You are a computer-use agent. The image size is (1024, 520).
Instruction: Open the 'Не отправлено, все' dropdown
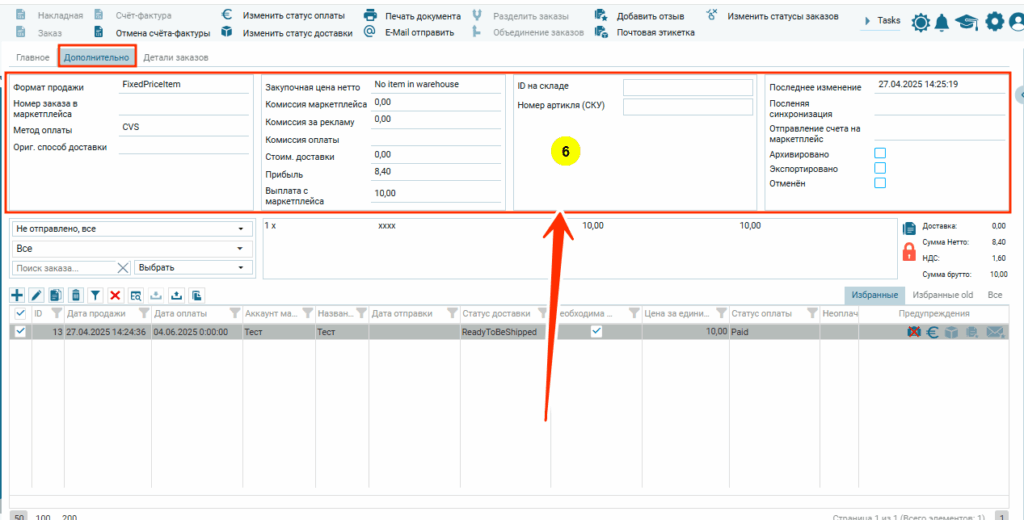tap(130, 229)
